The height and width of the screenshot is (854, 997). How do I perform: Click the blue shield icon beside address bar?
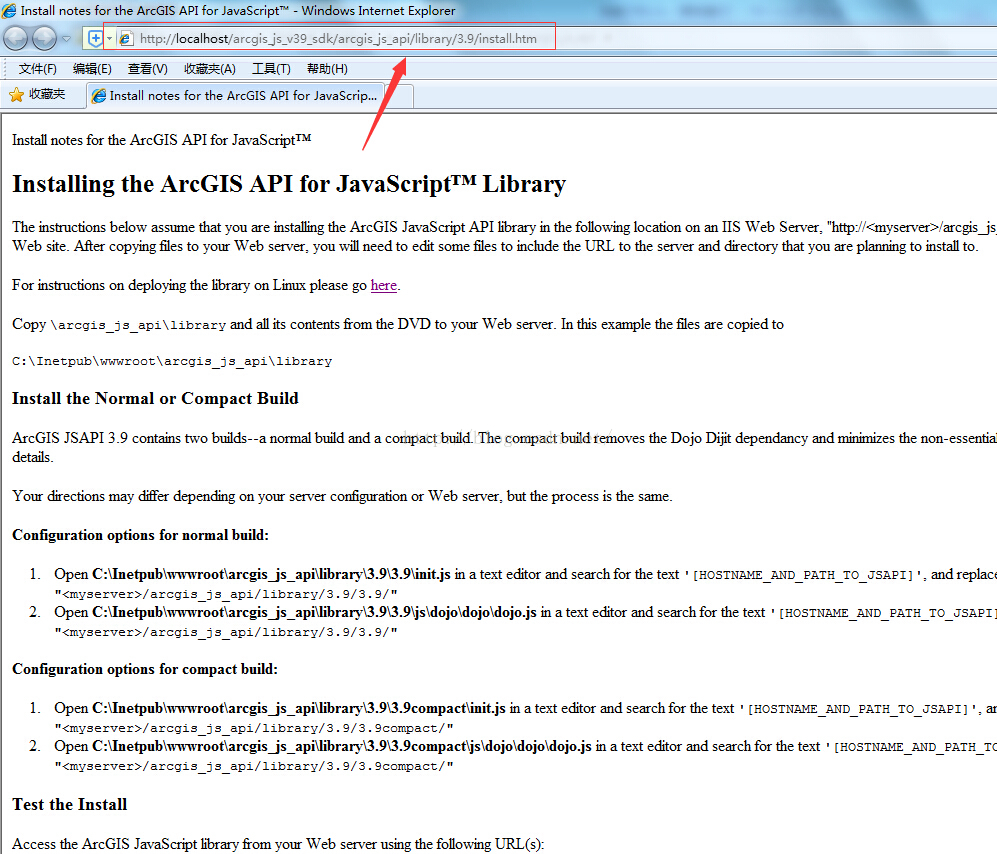coord(95,39)
